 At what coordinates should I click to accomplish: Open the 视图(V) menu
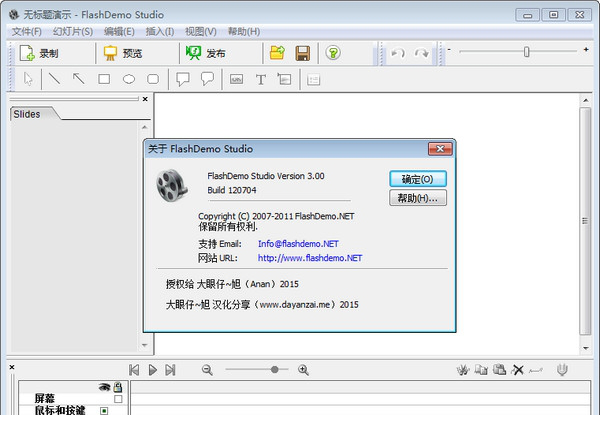201,31
